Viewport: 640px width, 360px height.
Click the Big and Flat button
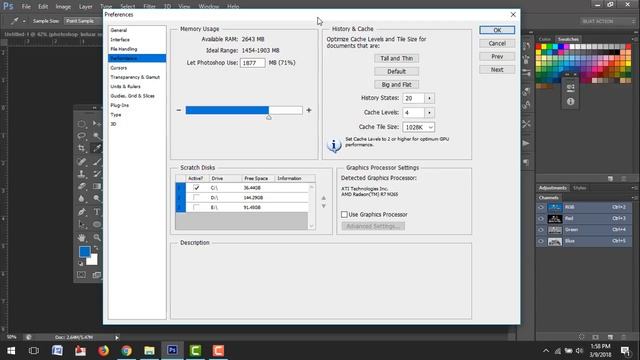point(396,84)
